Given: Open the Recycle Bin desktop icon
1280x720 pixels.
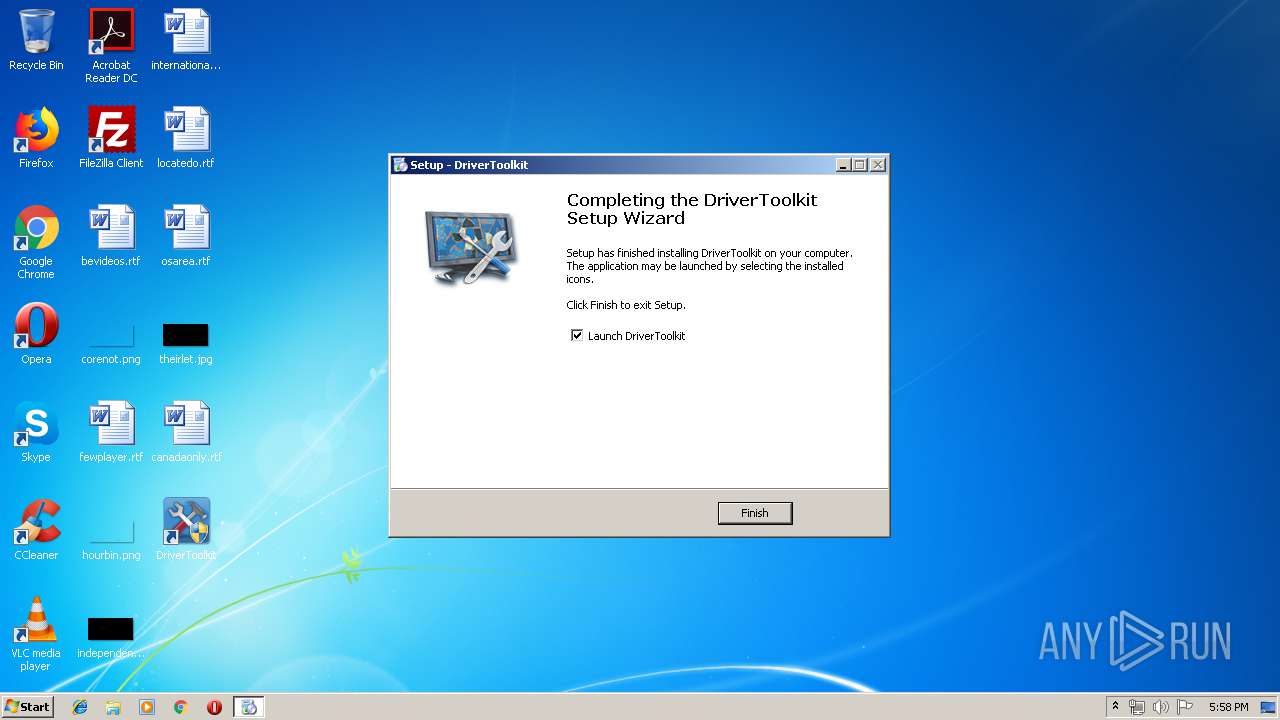Looking at the screenshot, I should [36, 40].
